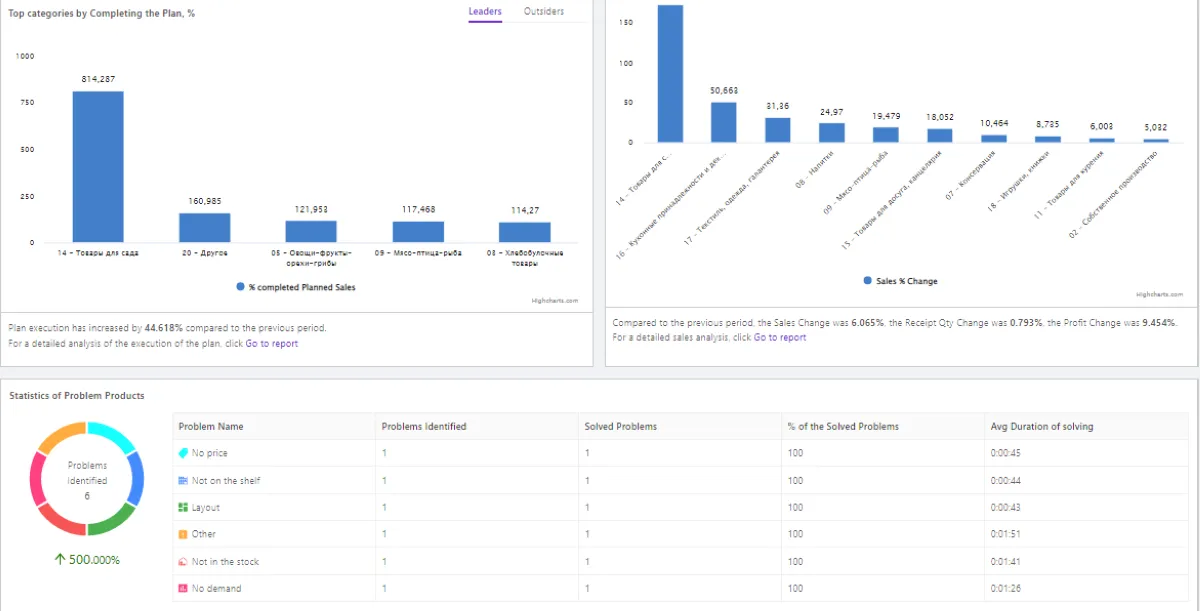Open Go to report link for sales analysis

tap(780, 337)
